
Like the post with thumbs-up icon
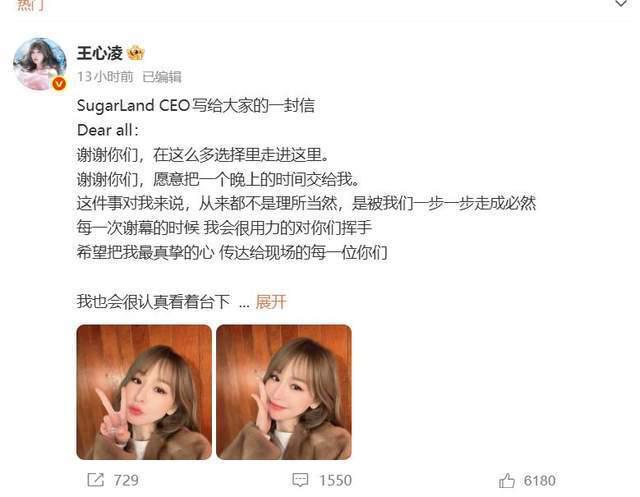(x=507, y=480)
